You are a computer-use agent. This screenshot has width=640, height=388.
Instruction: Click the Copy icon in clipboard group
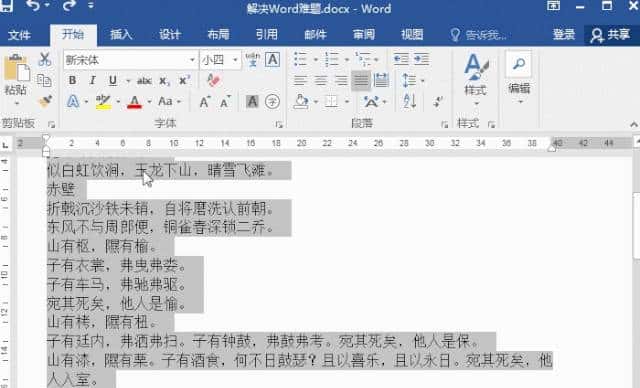pos(44,80)
